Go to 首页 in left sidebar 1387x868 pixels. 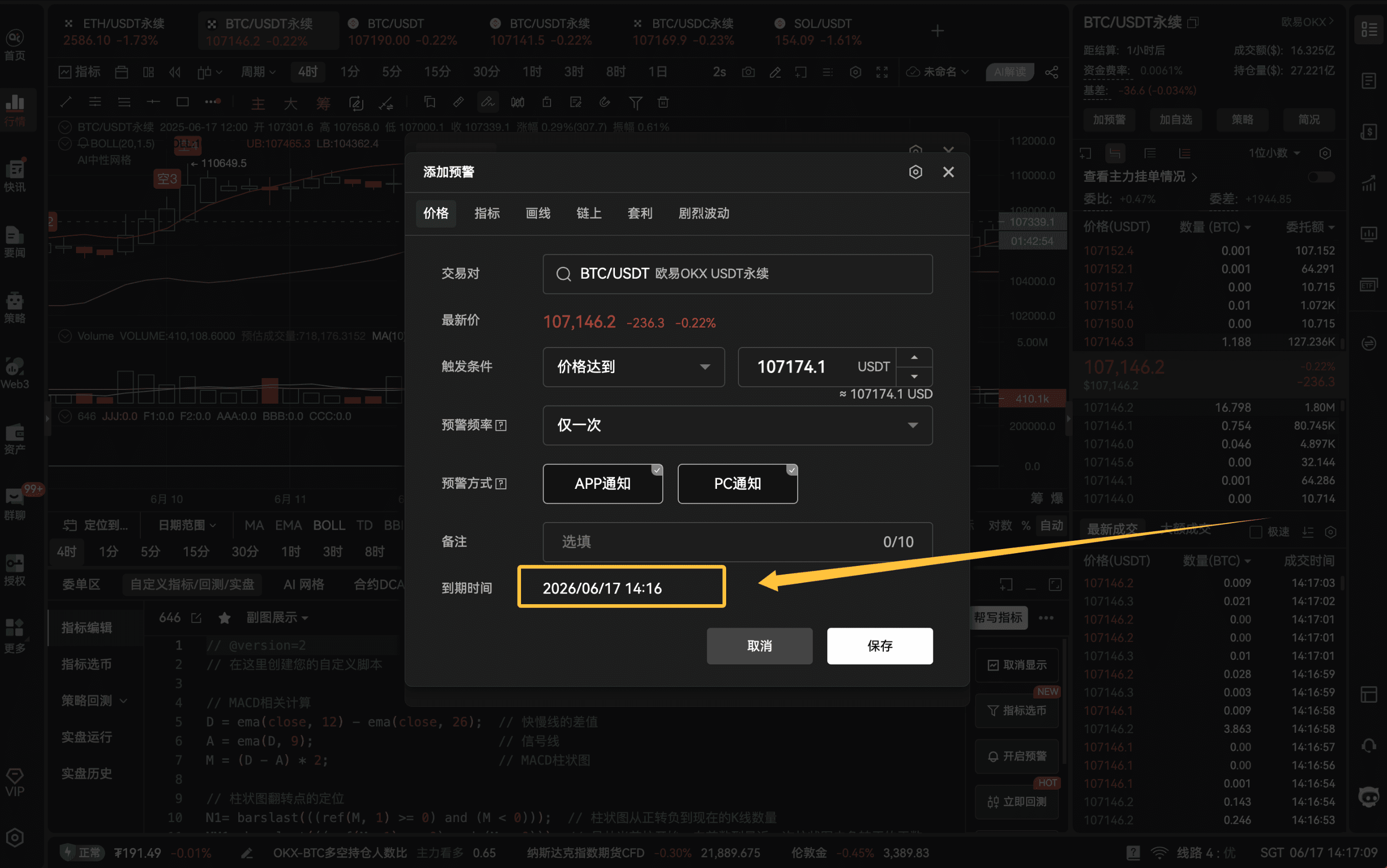[x=15, y=45]
